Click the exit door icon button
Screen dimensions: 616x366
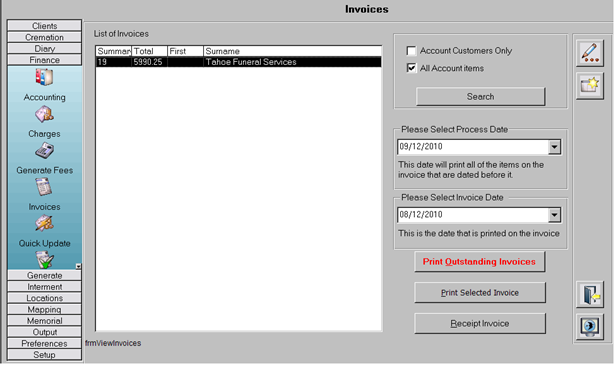[590, 294]
